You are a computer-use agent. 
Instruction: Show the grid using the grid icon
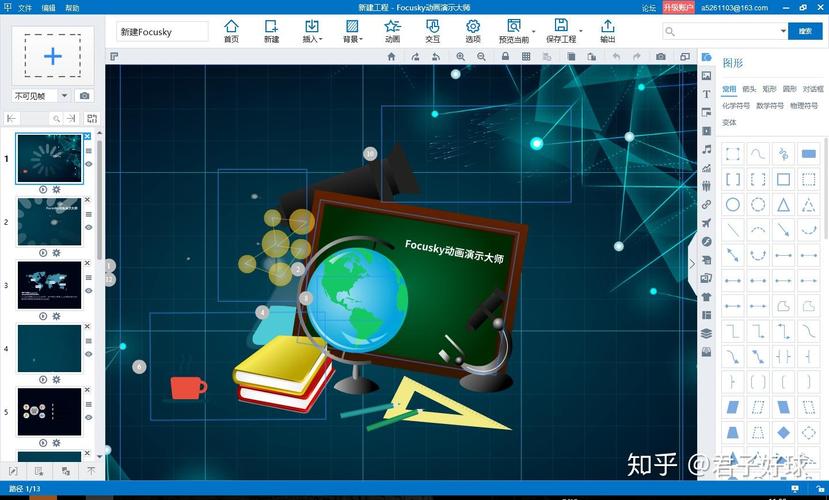526,57
